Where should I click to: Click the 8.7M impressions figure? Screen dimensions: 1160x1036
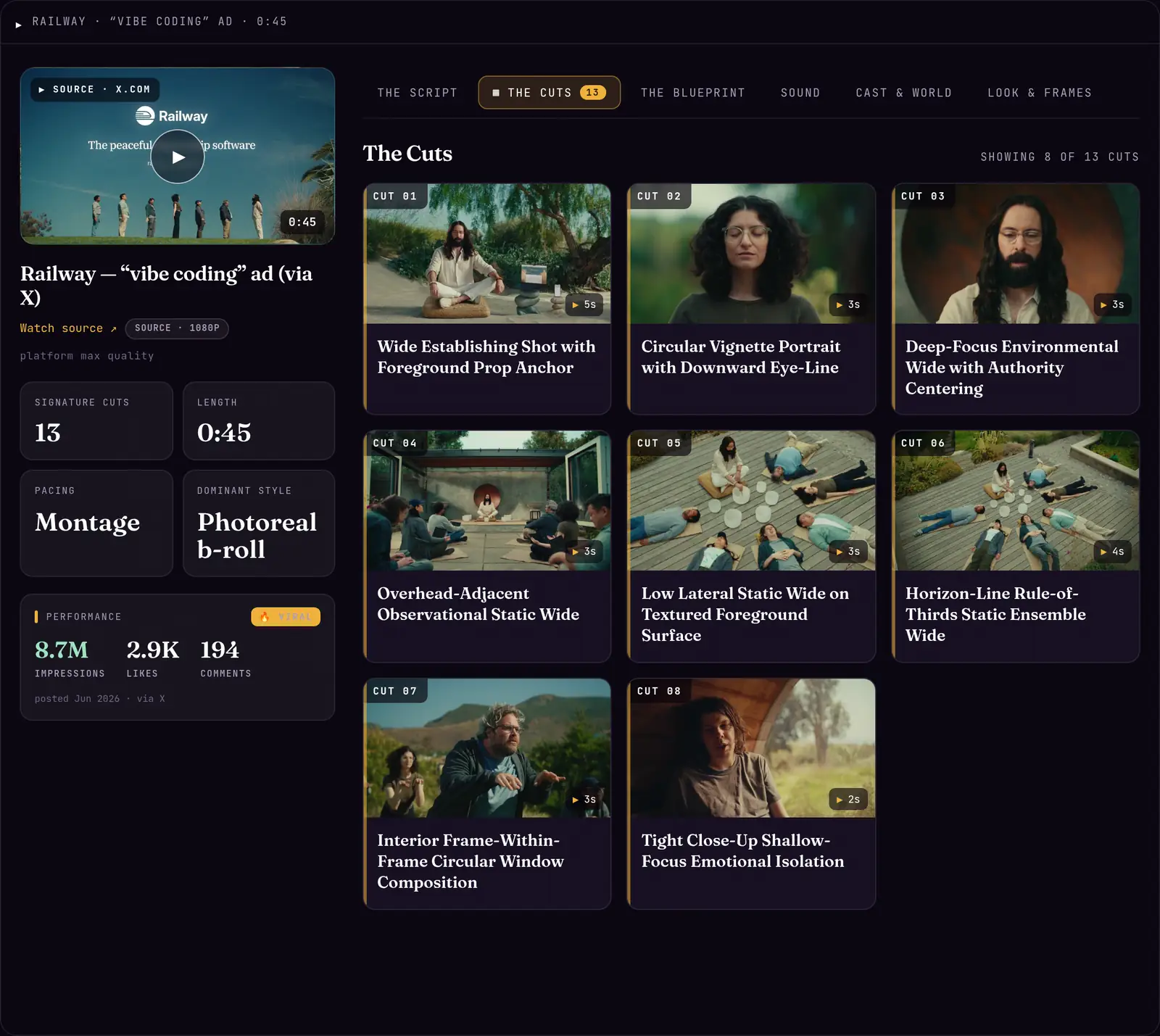[62, 650]
